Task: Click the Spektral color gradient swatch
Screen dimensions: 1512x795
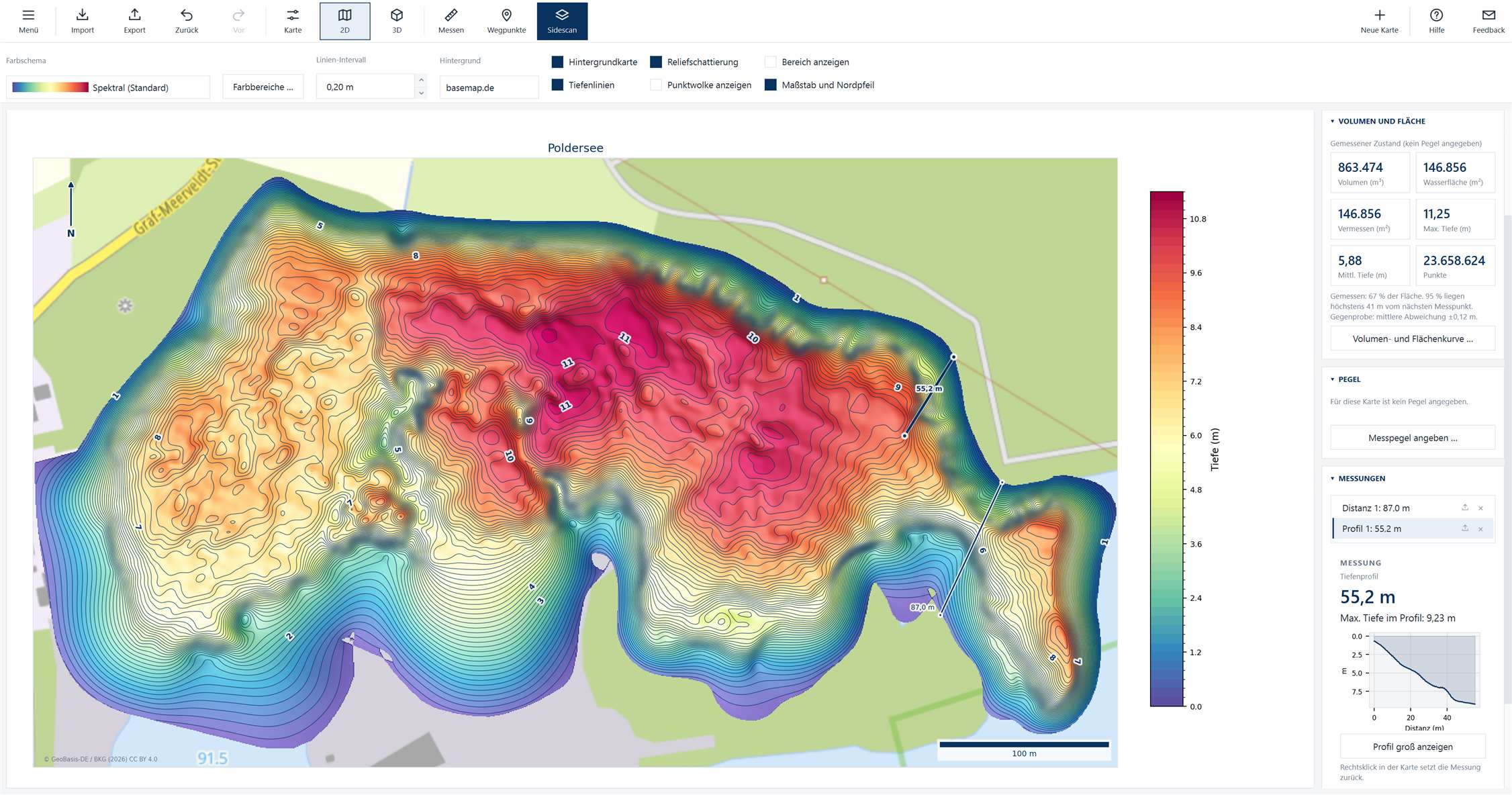Action: pyautogui.click(x=50, y=87)
